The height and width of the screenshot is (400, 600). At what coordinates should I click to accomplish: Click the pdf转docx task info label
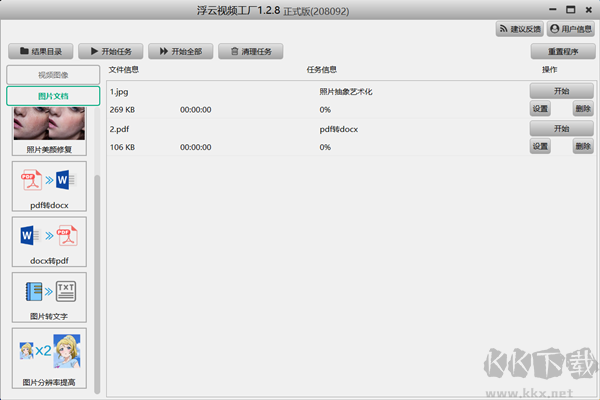coord(339,129)
